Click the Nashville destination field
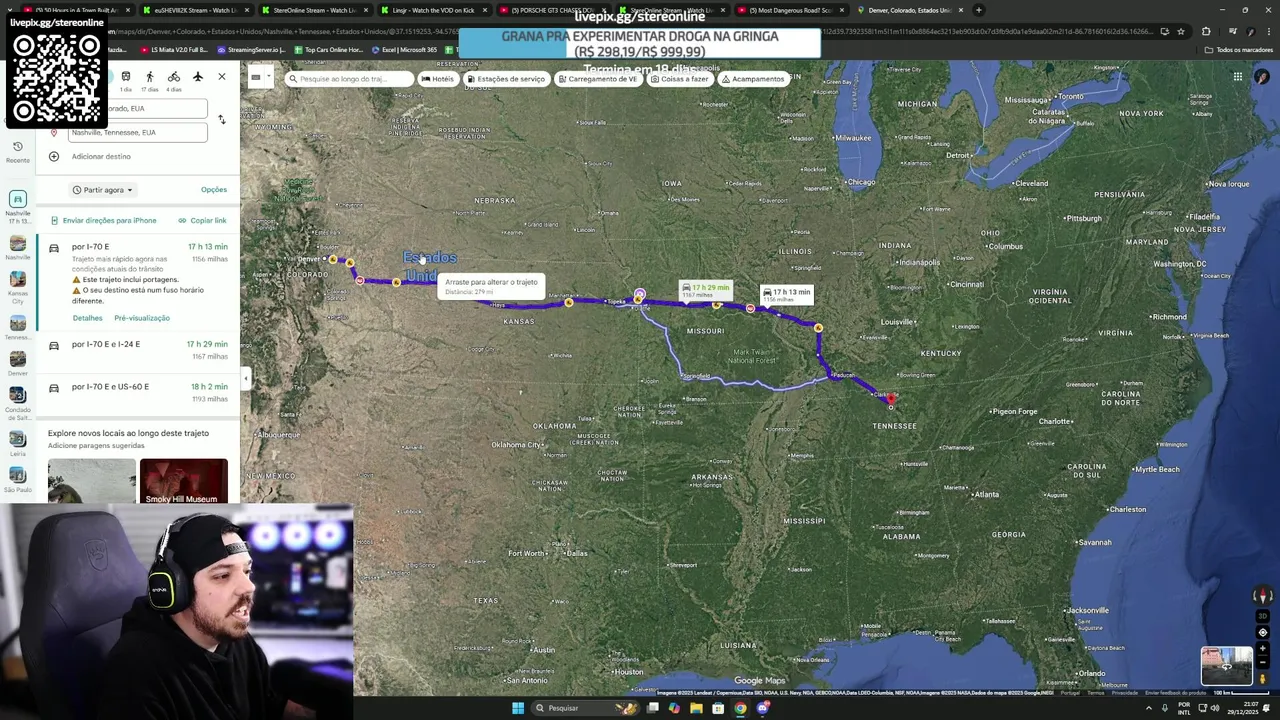Image resolution: width=1280 pixels, height=720 pixels. click(x=138, y=132)
